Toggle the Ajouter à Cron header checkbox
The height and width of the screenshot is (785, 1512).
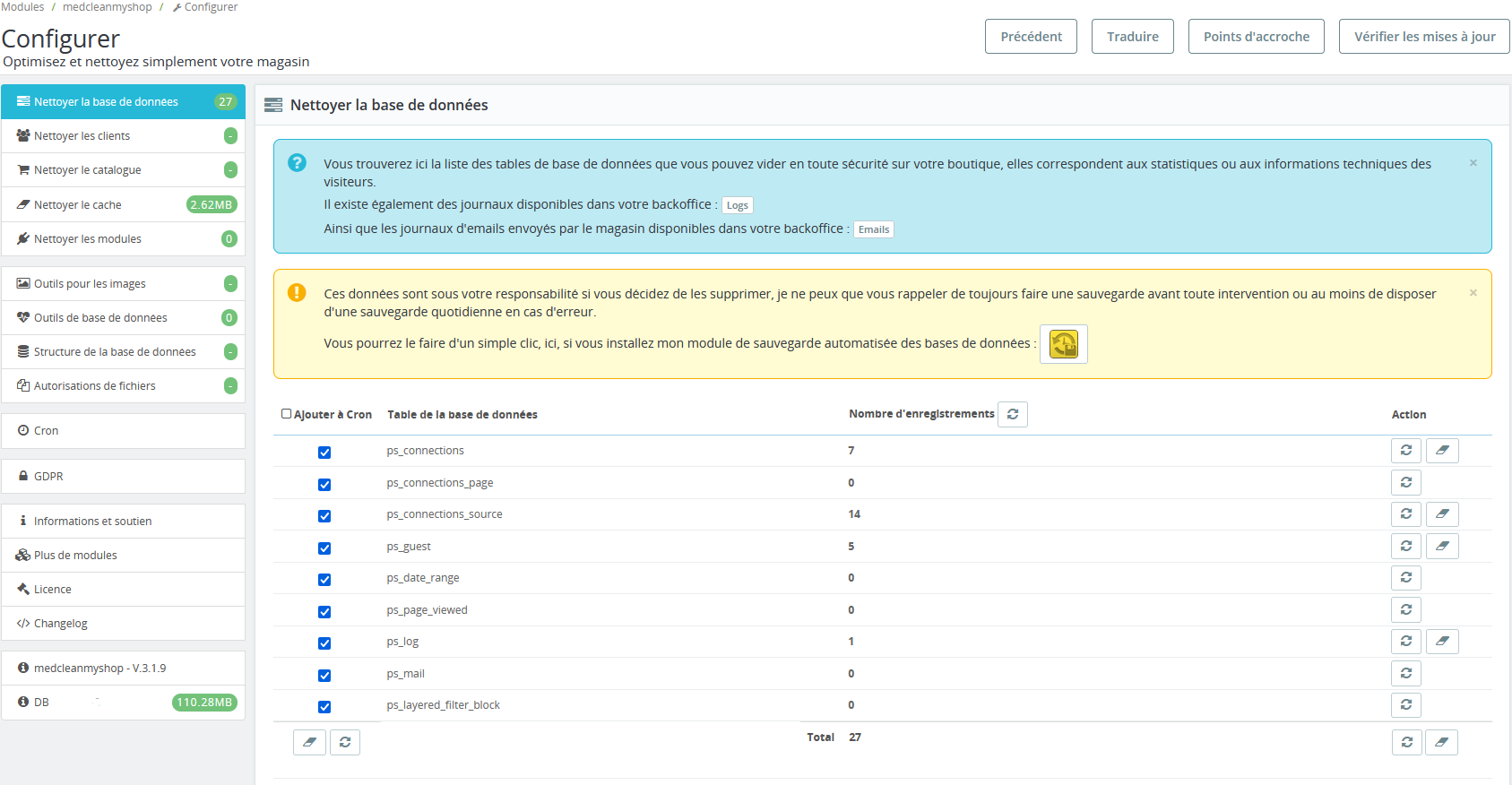click(287, 414)
